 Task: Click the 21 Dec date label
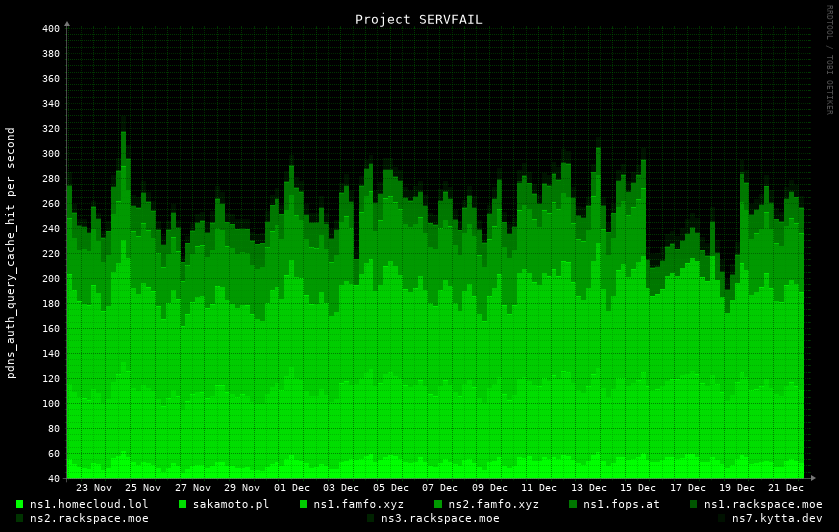786,488
